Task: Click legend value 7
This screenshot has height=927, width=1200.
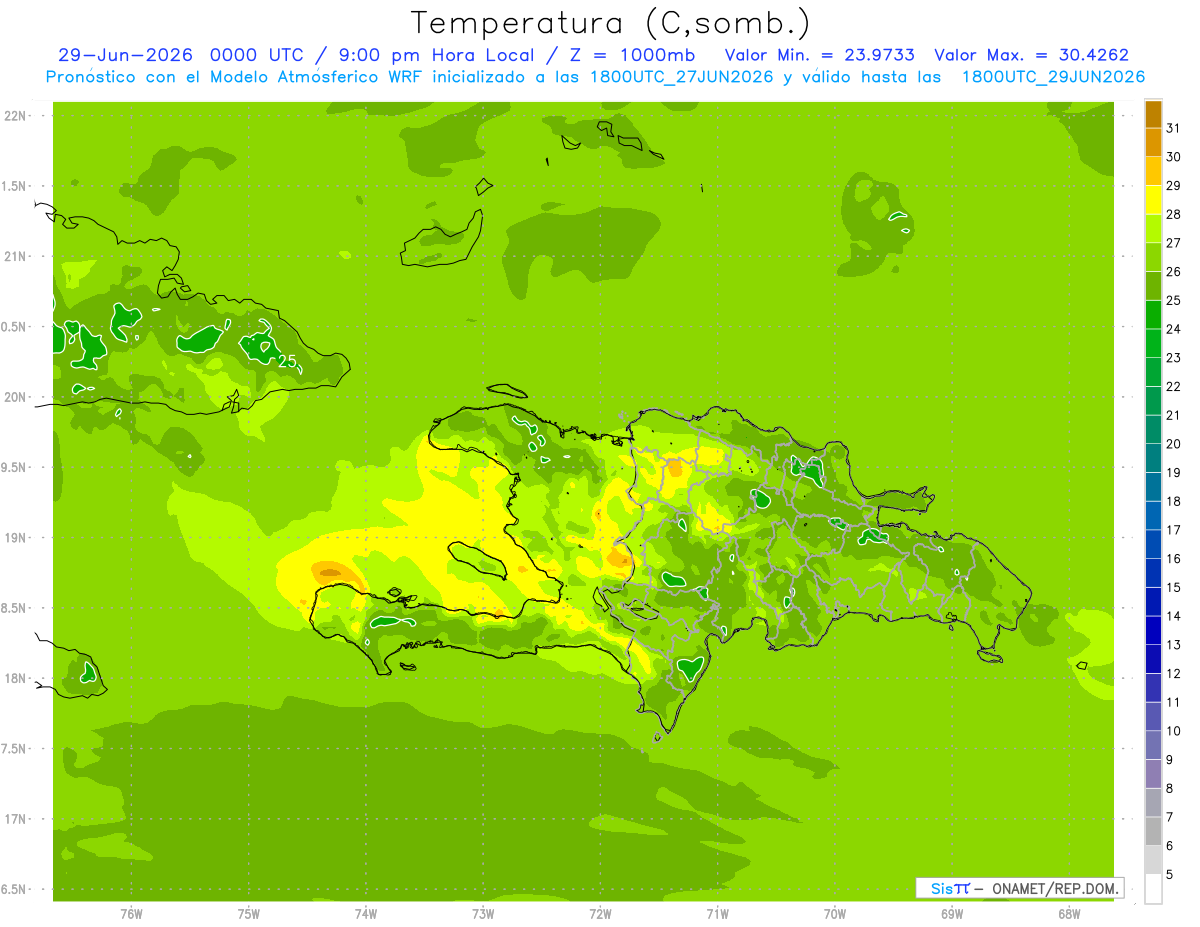Action: tap(1170, 817)
